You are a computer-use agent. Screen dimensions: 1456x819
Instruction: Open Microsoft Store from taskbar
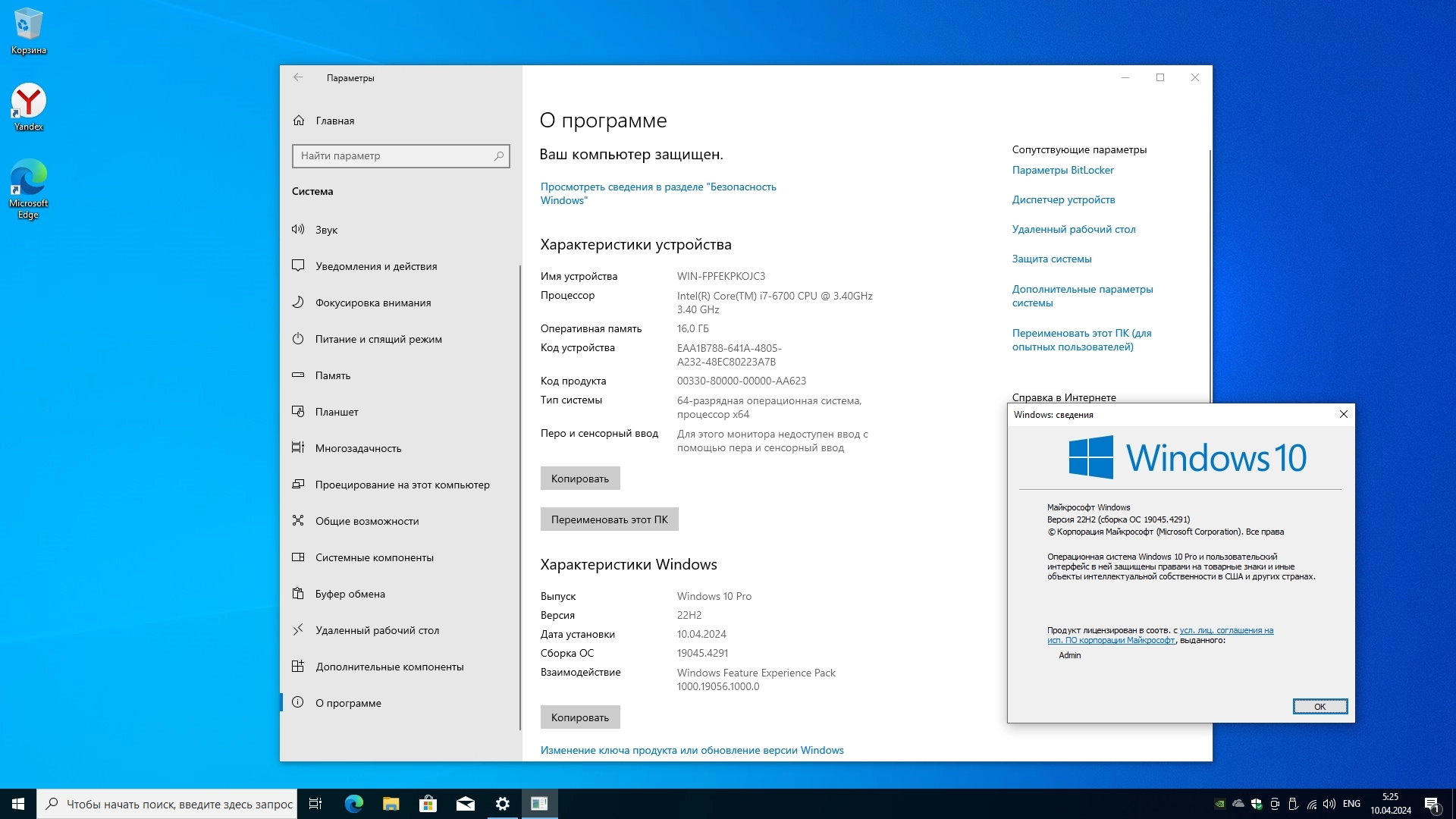coord(428,804)
